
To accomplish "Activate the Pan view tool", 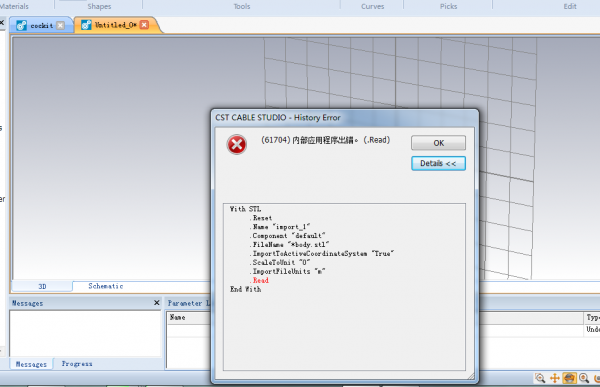I will [554, 378].
